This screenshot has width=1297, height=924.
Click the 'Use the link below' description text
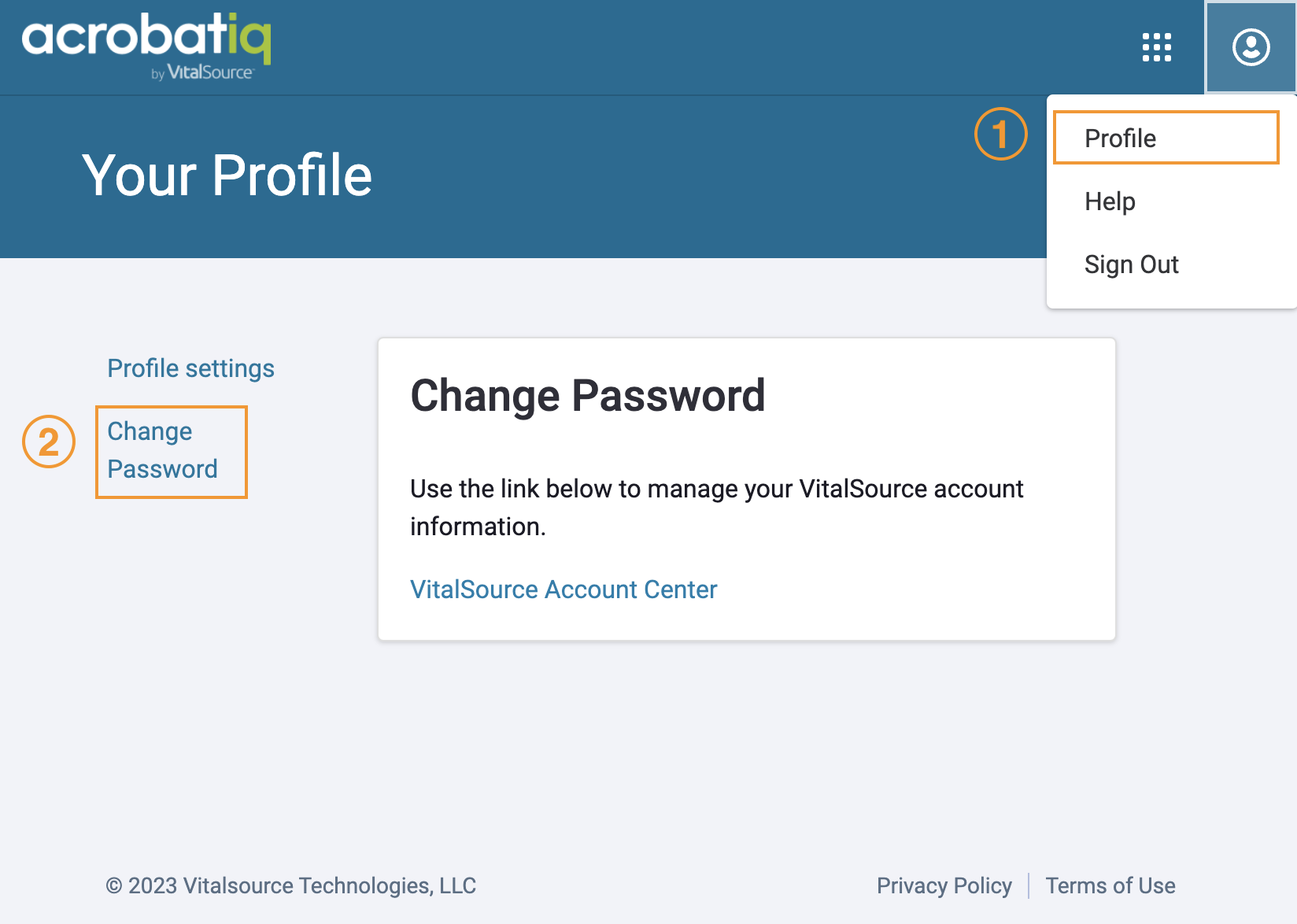(716, 508)
